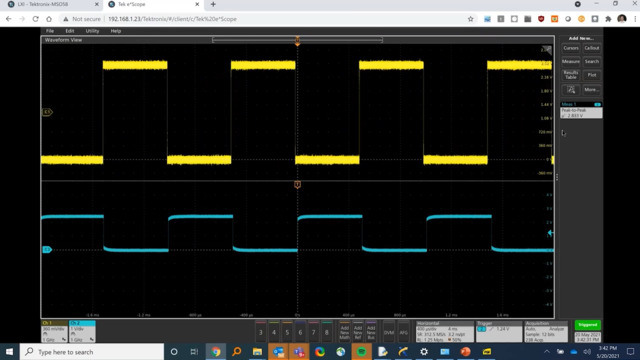This screenshot has height=360, width=640.
Task: Turn on channel 8
Action: click(x=327, y=332)
